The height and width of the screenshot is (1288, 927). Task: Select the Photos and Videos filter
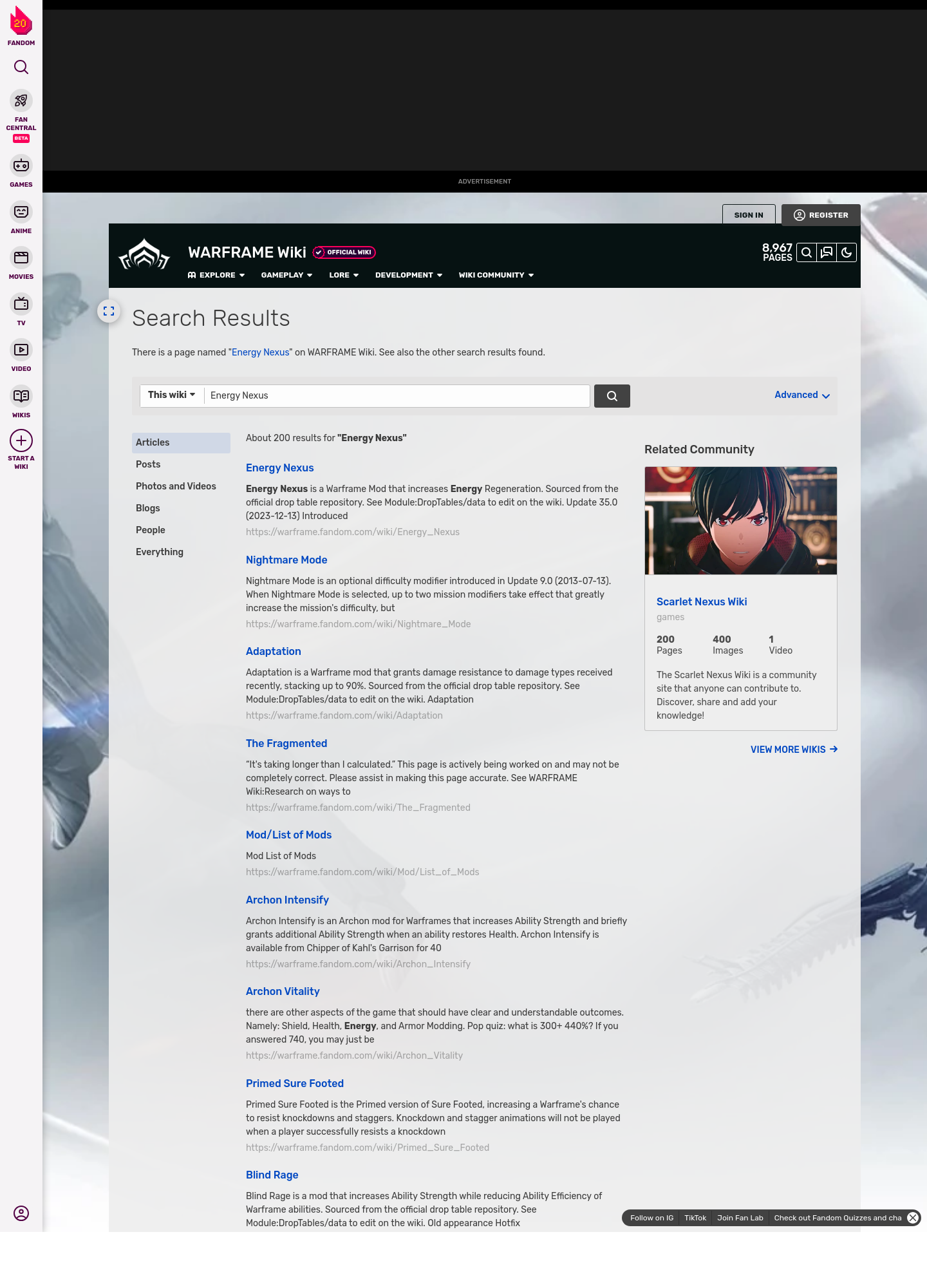(181, 486)
